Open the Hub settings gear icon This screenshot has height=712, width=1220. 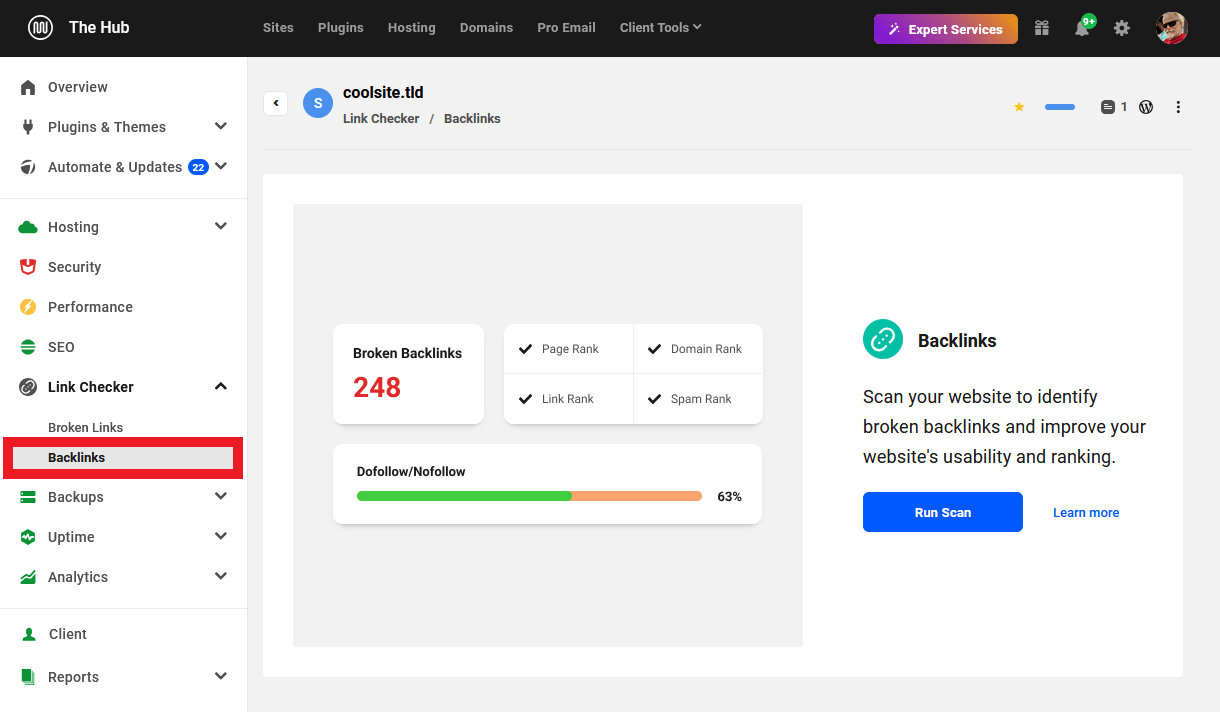click(x=1121, y=27)
